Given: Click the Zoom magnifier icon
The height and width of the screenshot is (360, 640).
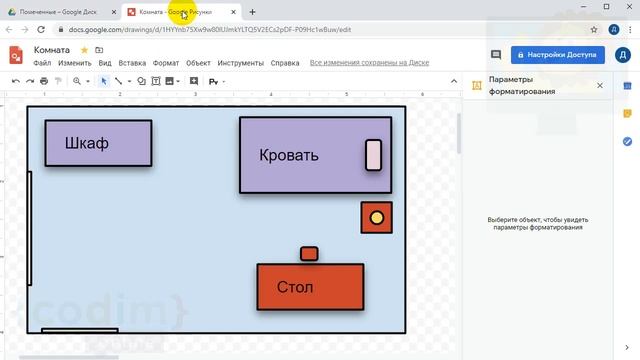Looking at the screenshot, I should (77, 81).
